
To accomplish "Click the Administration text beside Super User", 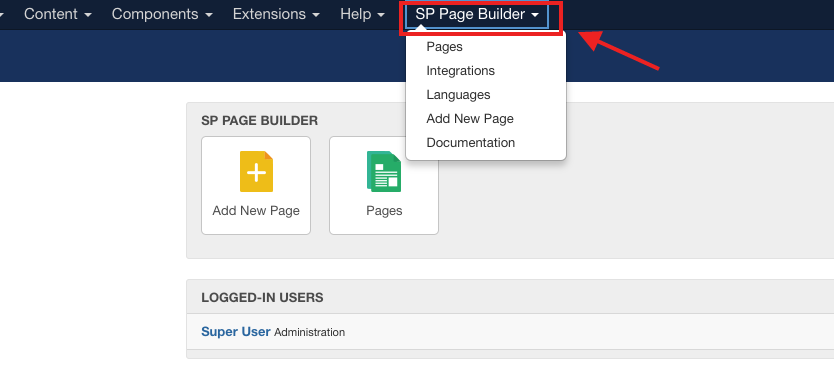I will click(310, 333).
